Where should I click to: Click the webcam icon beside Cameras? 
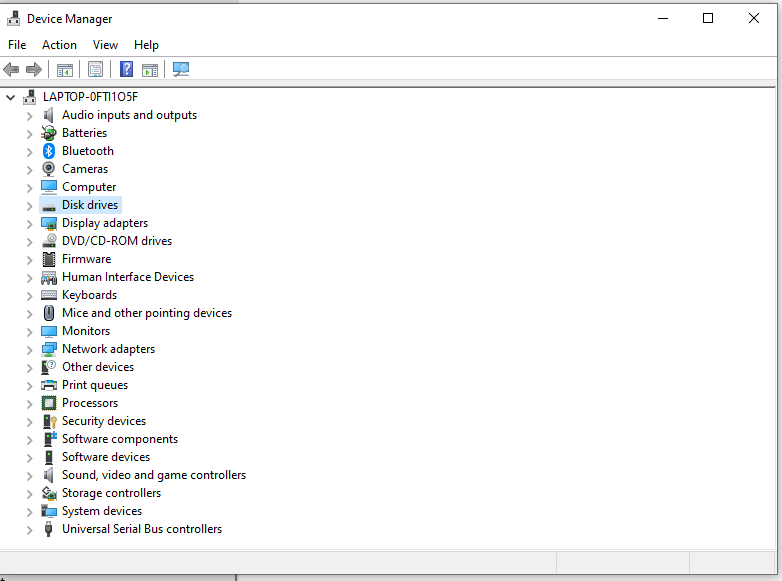(48, 169)
